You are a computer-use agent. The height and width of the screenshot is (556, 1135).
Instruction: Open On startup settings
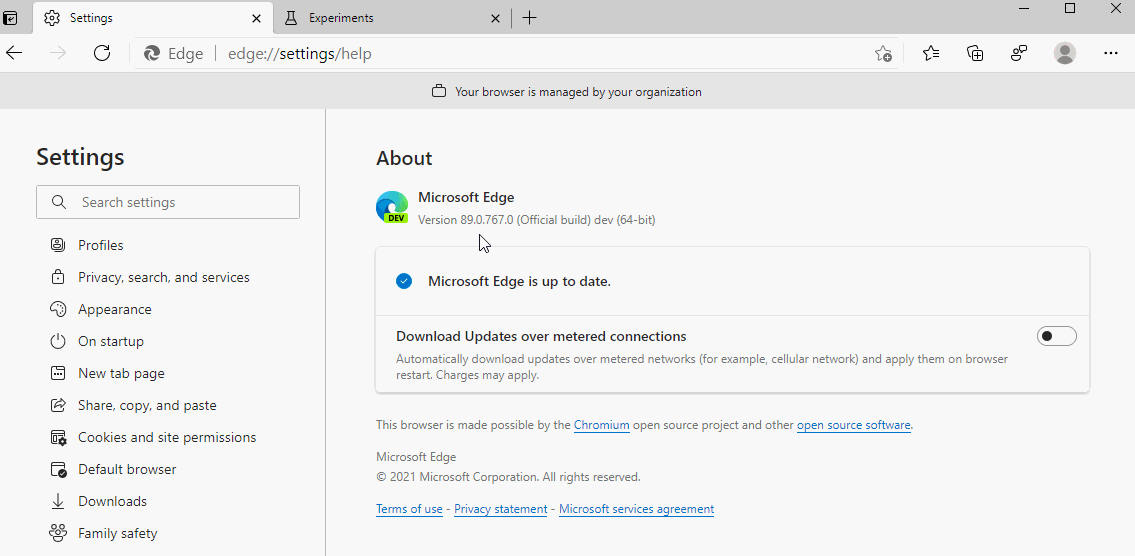coord(111,341)
